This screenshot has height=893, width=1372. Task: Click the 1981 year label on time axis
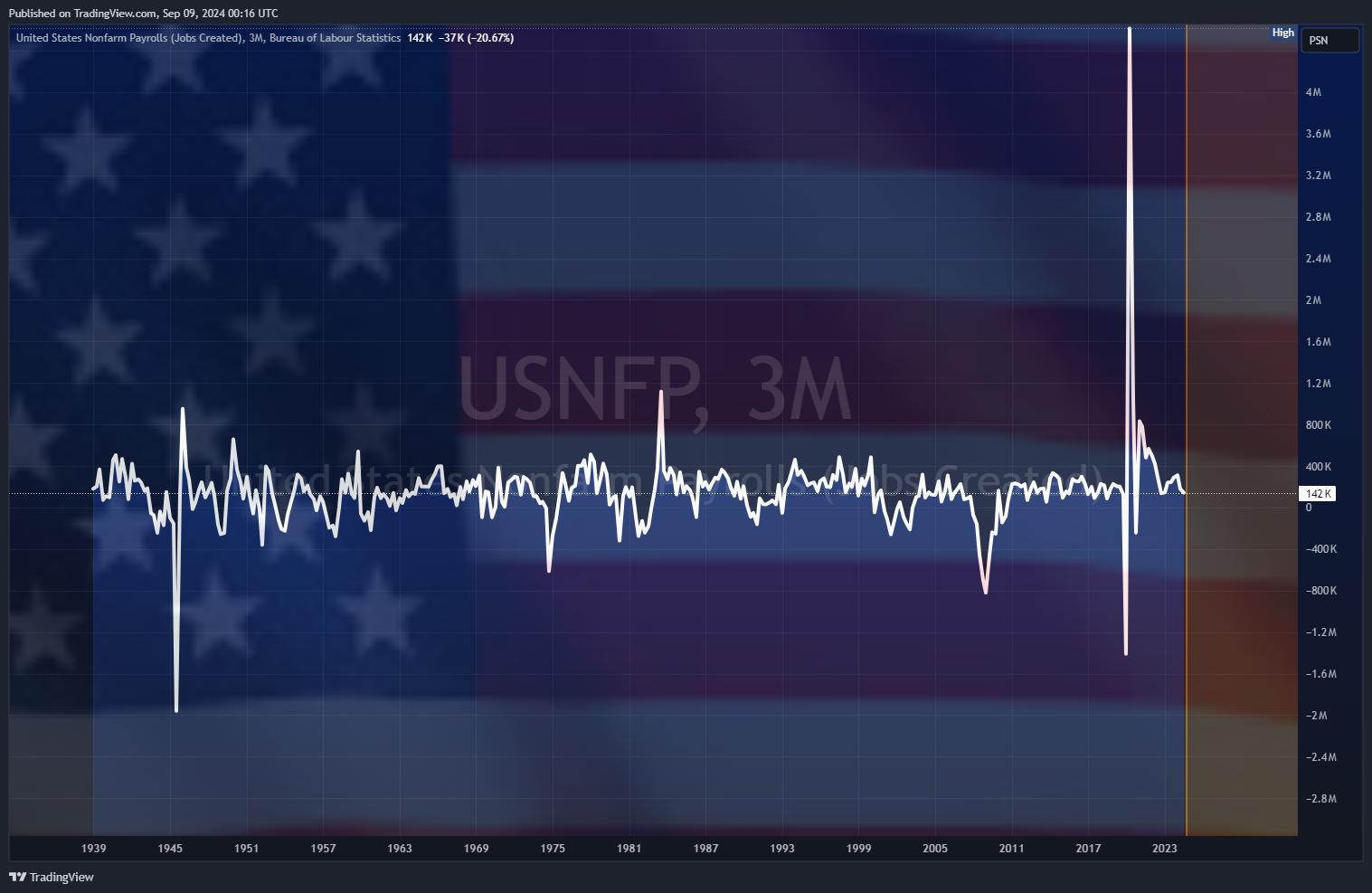click(629, 849)
